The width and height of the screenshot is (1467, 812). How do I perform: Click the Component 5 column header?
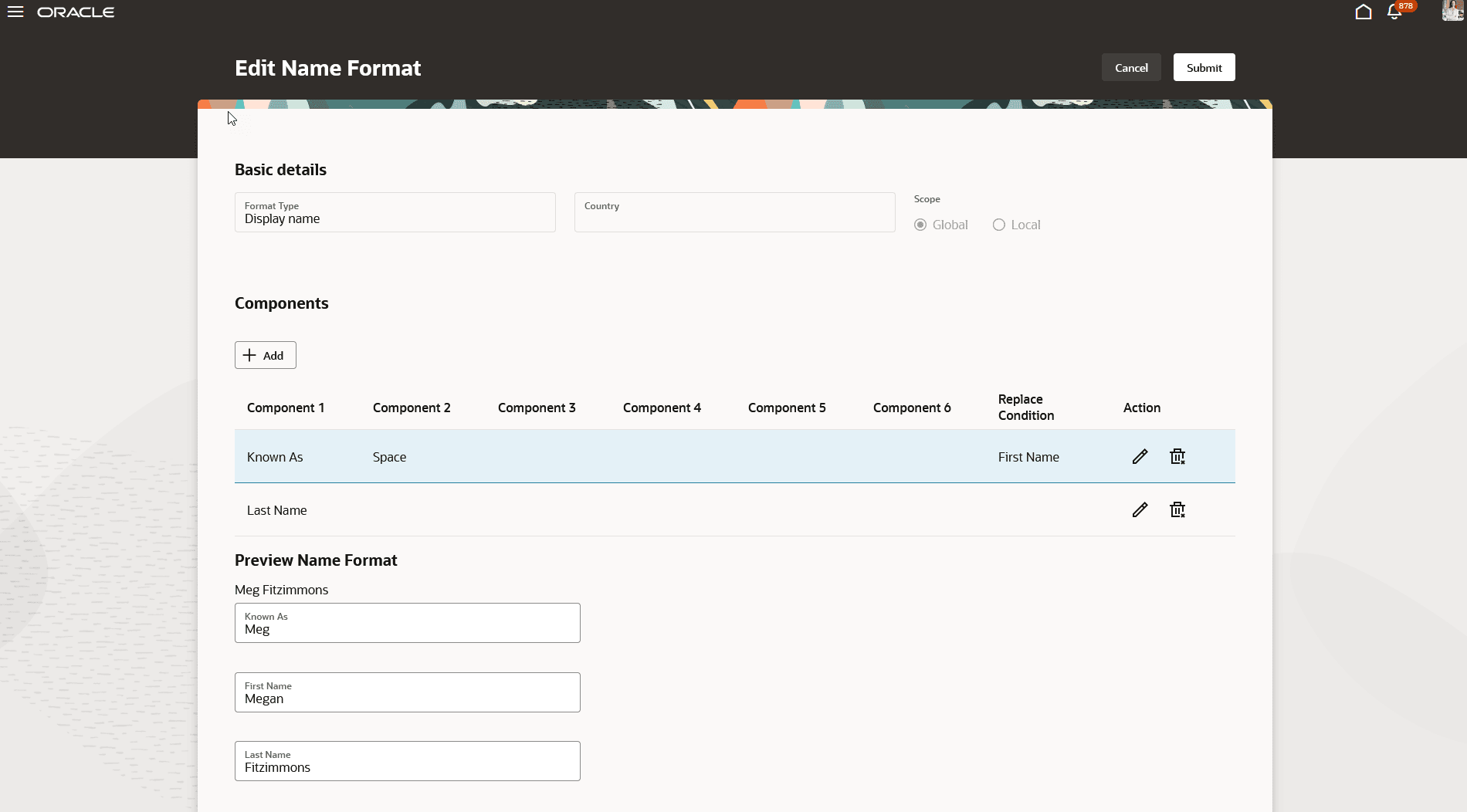point(787,408)
